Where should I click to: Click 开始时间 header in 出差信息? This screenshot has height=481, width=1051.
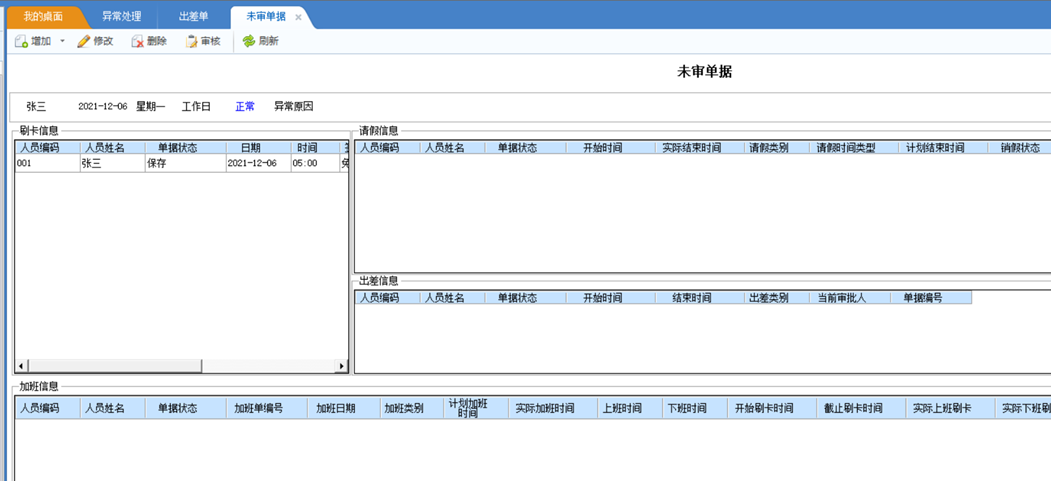click(x=611, y=298)
